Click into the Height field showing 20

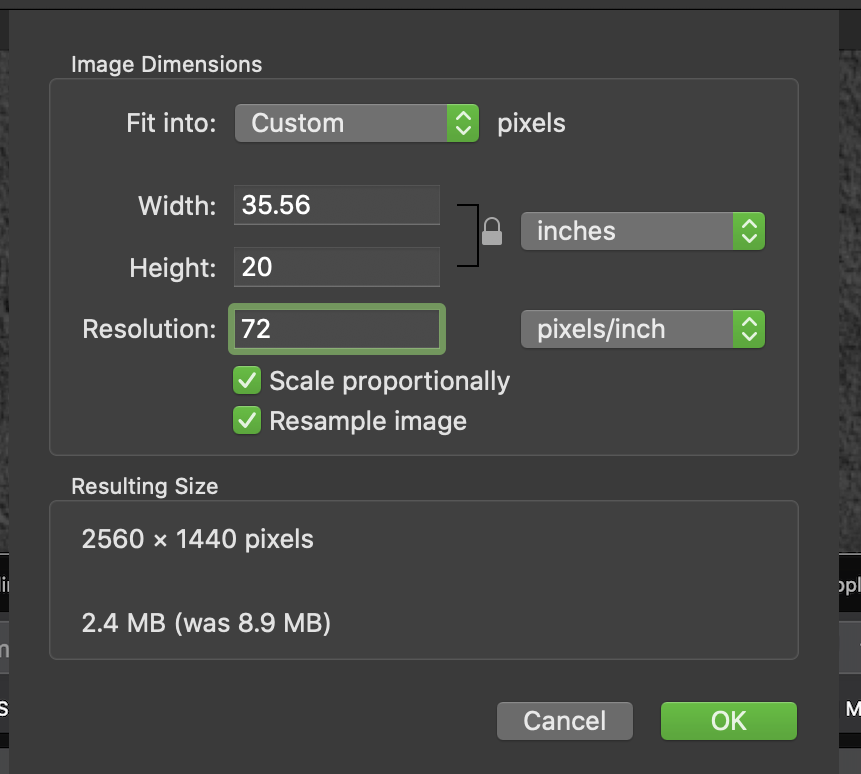tap(337, 267)
